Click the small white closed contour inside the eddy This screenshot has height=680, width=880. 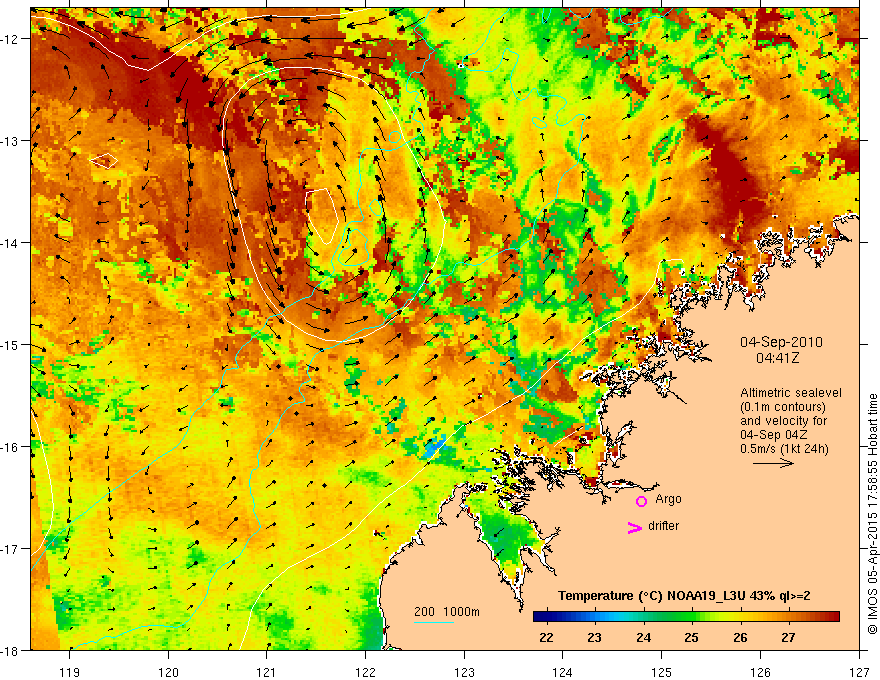pos(322,216)
